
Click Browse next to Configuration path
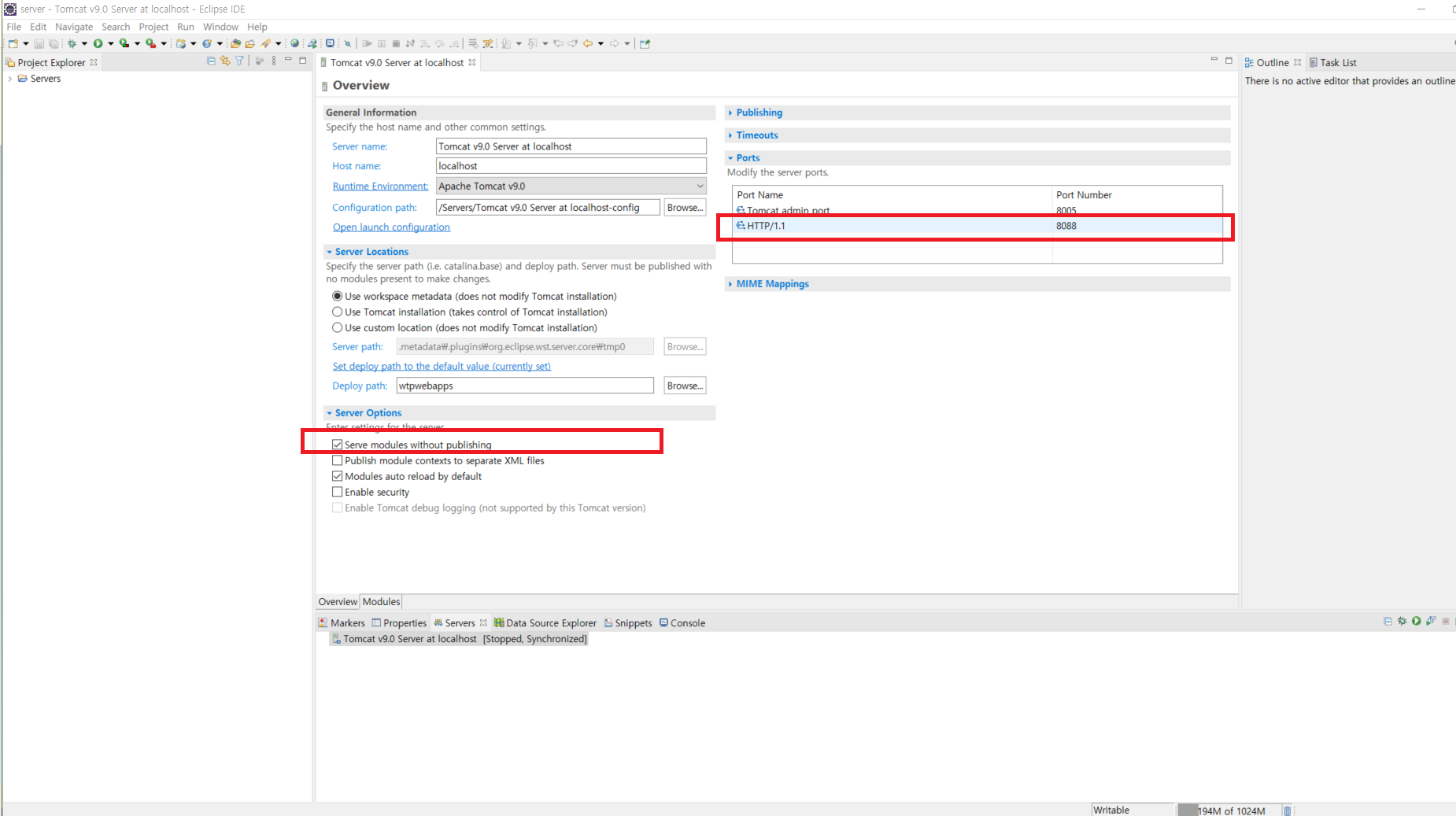[685, 208]
